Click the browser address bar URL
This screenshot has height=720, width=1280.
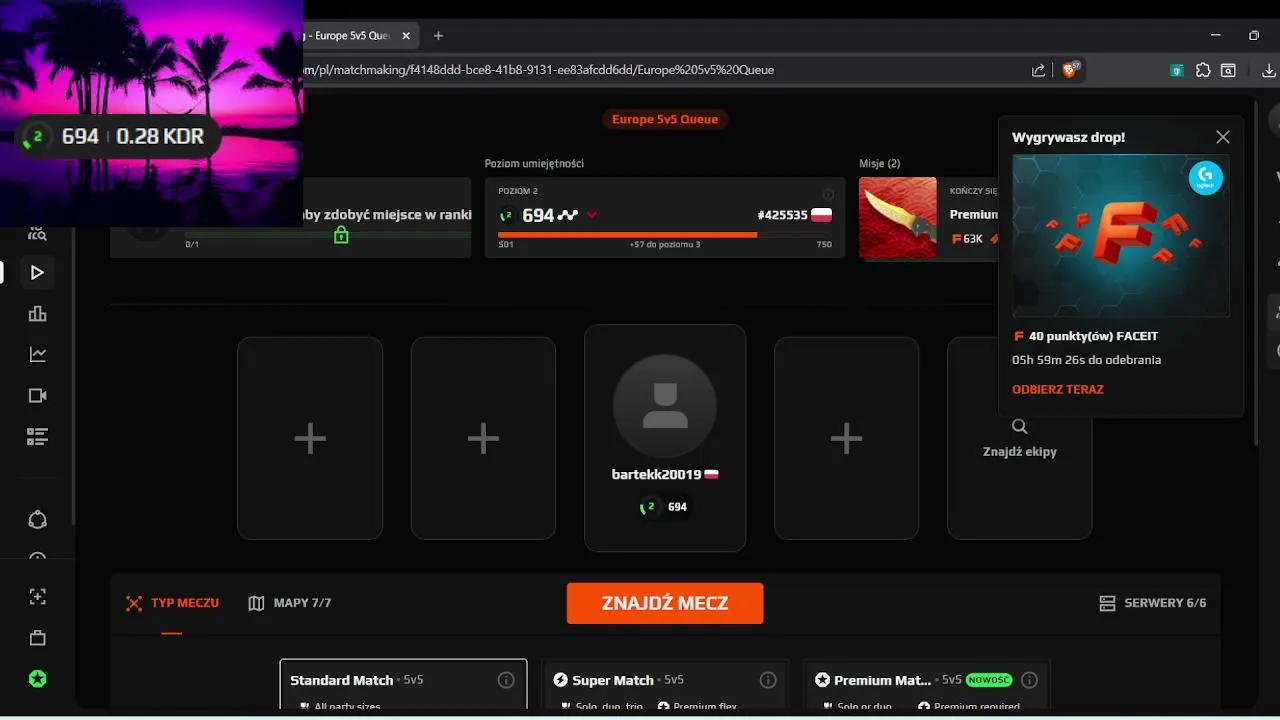(540, 70)
